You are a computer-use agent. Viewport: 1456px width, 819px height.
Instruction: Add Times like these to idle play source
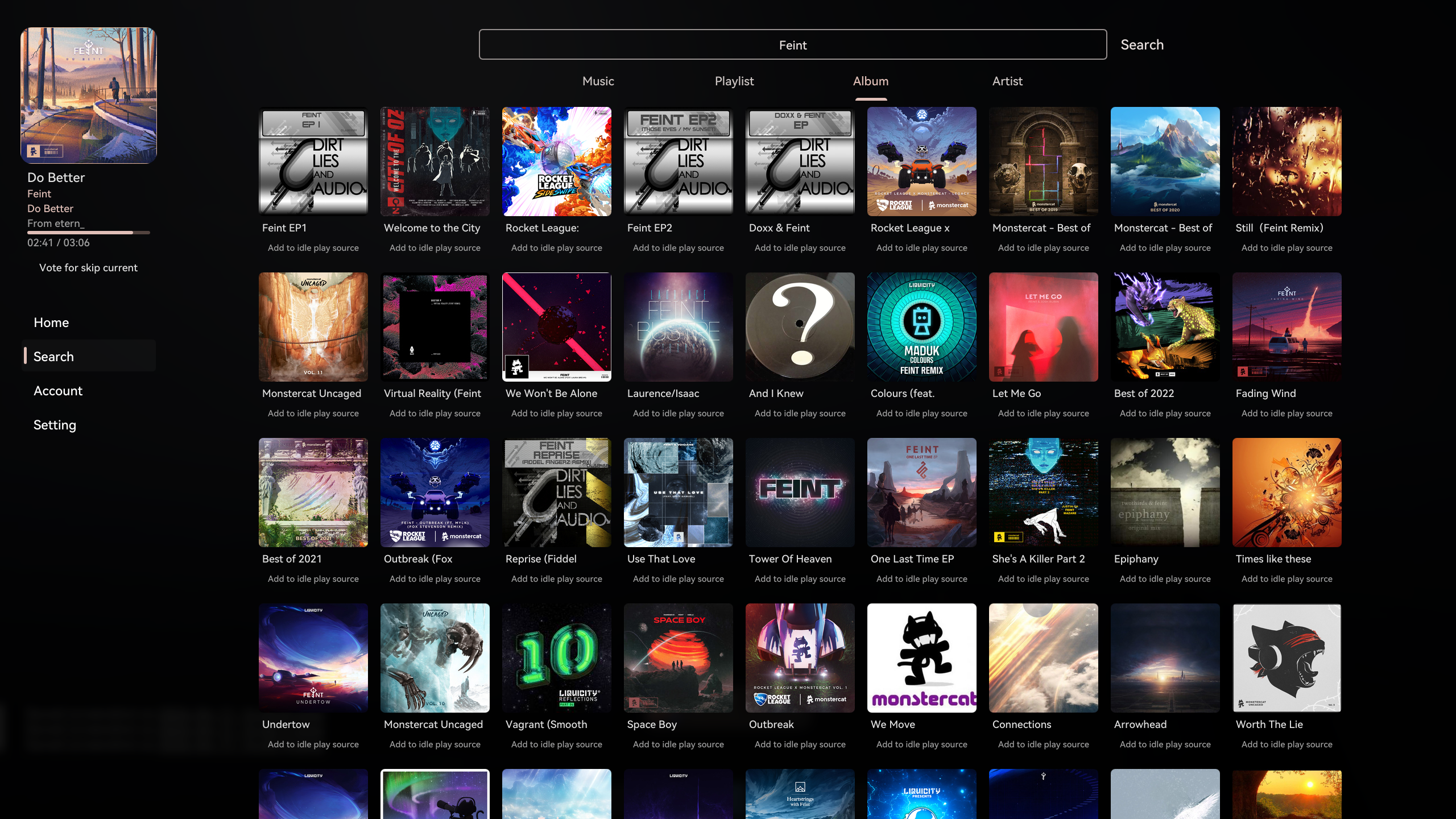(x=1287, y=579)
